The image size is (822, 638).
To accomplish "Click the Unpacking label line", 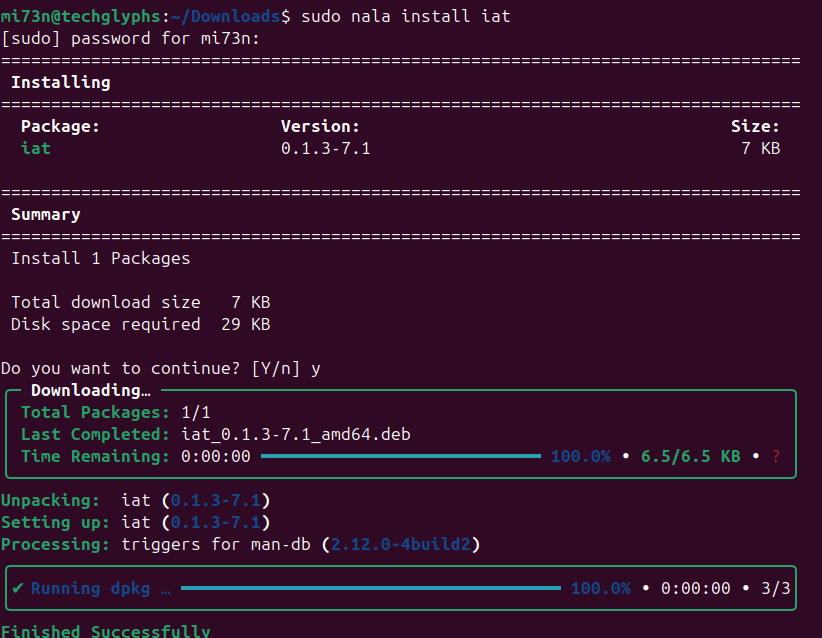I will [136, 501].
